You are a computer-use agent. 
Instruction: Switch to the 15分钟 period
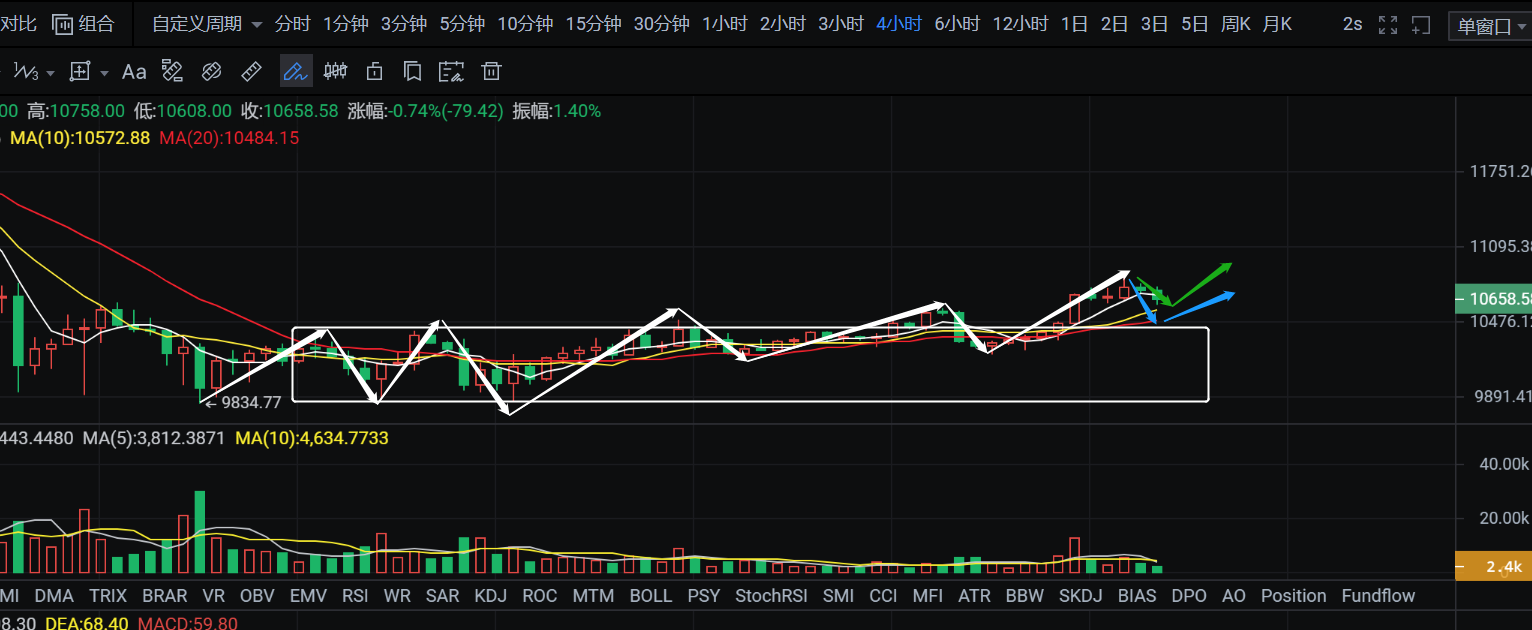pyautogui.click(x=593, y=24)
